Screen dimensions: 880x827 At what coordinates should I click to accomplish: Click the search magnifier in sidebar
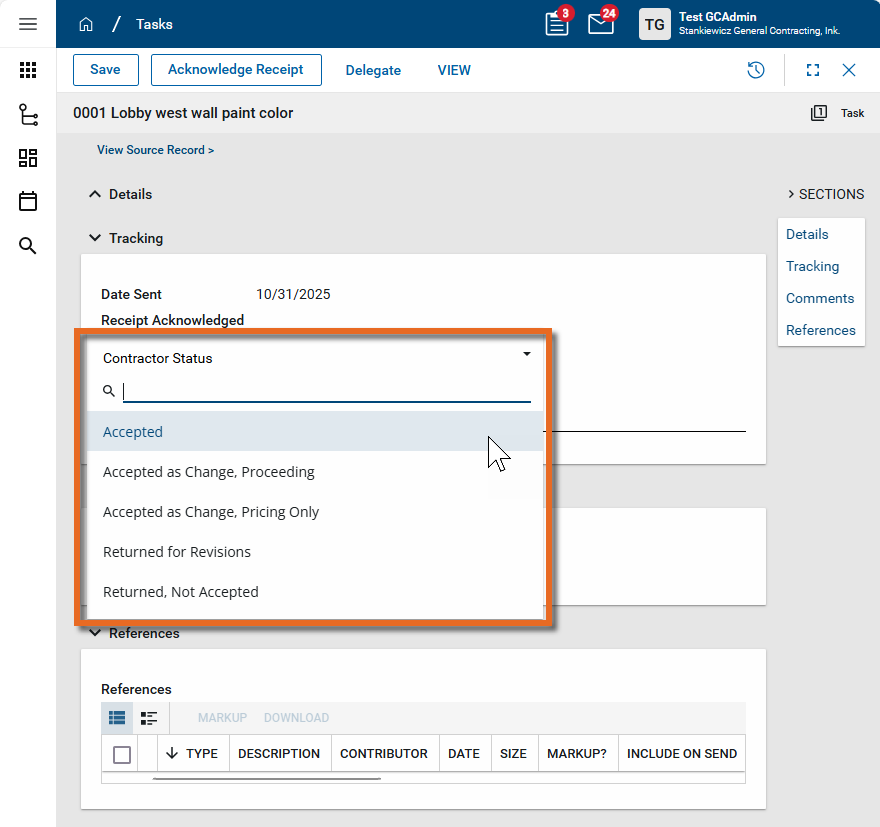click(x=28, y=245)
